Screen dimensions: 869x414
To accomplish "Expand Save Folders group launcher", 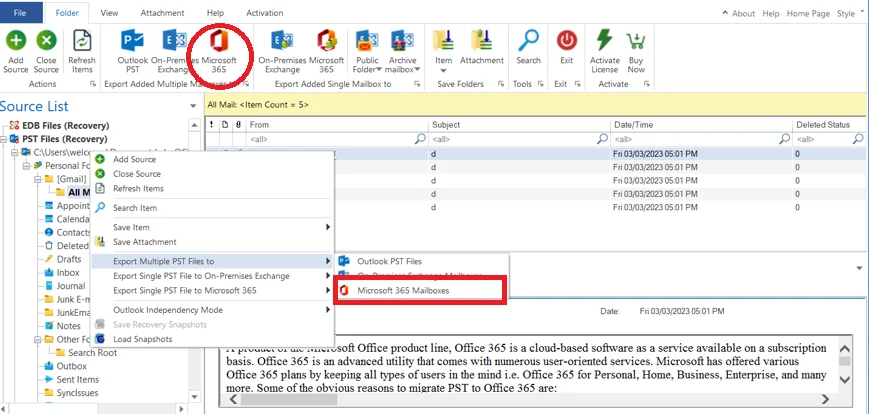I will click(x=500, y=84).
